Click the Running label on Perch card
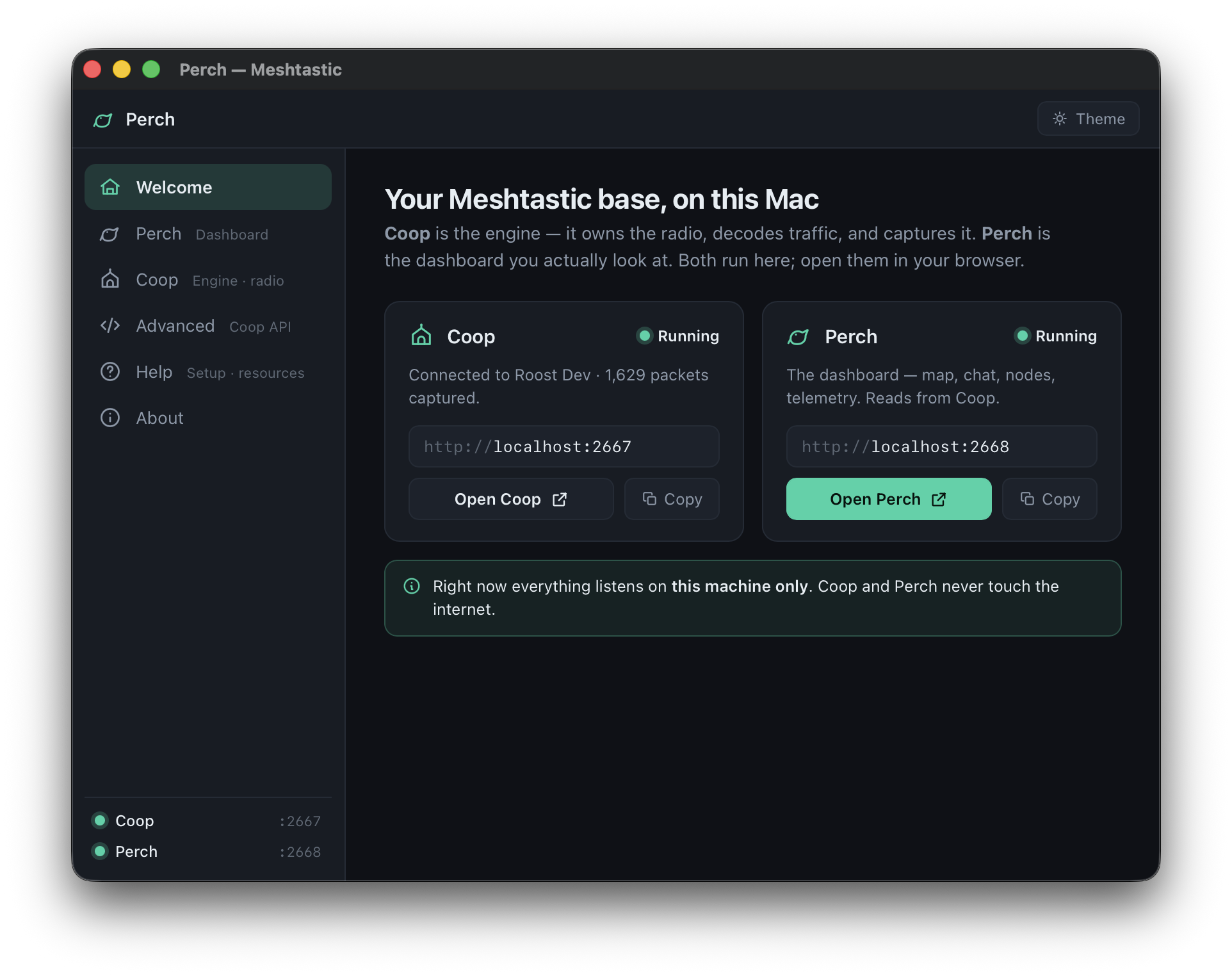Screen dimensions: 1232x976 1066,336
